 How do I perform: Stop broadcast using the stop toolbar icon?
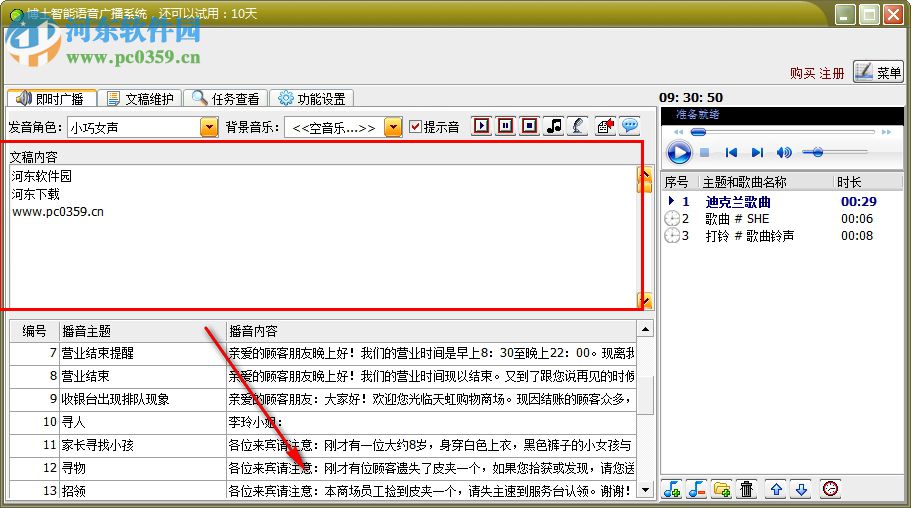point(529,126)
